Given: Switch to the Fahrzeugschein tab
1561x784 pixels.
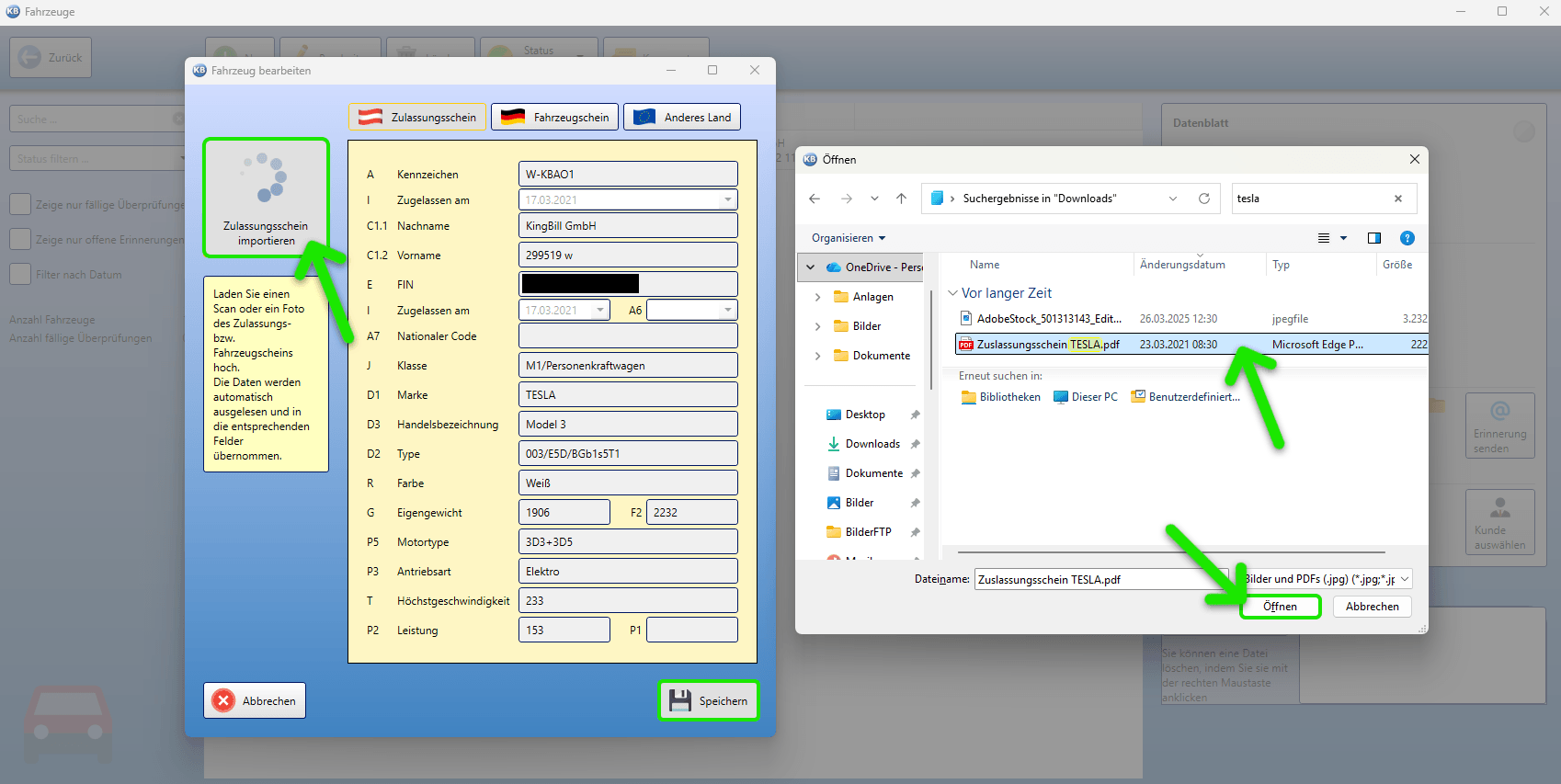Looking at the screenshot, I should pyautogui.click(x=555, y=117).
